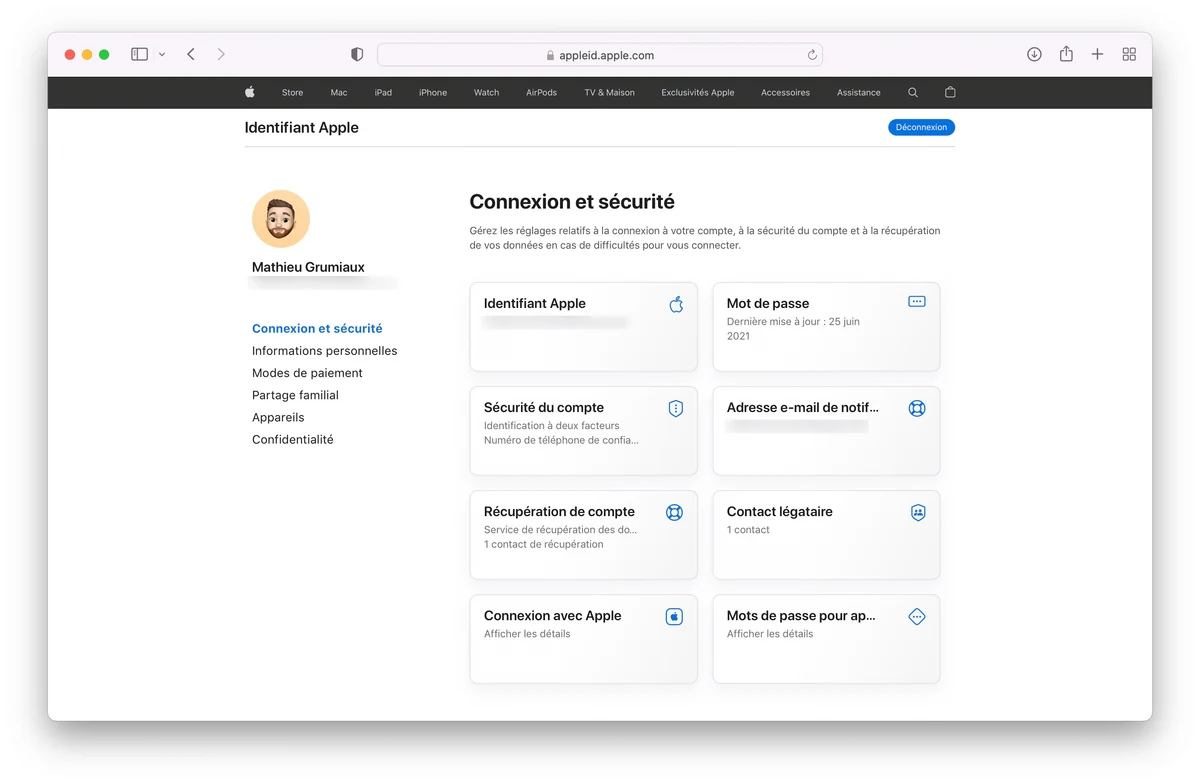The image size is (1200, 784).
Task: Click the text 'Dernière mise à jour : 25 juin 2021'
Action: tap(793, 329)
